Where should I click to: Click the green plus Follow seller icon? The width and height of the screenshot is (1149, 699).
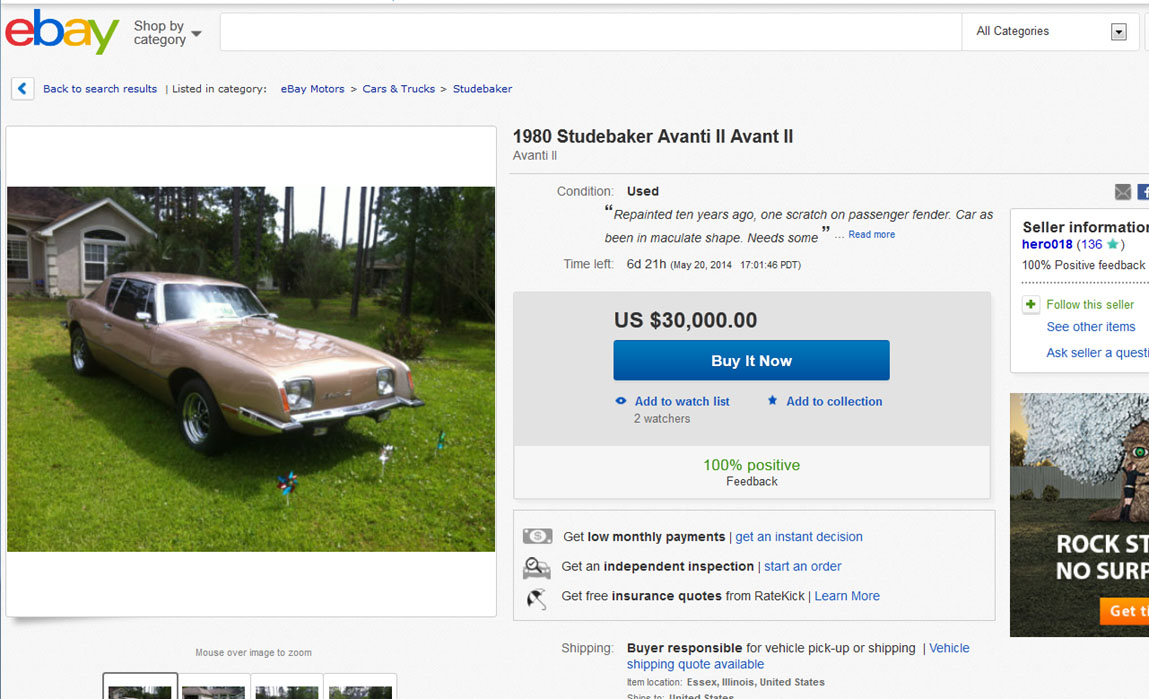click(1031, 305)
